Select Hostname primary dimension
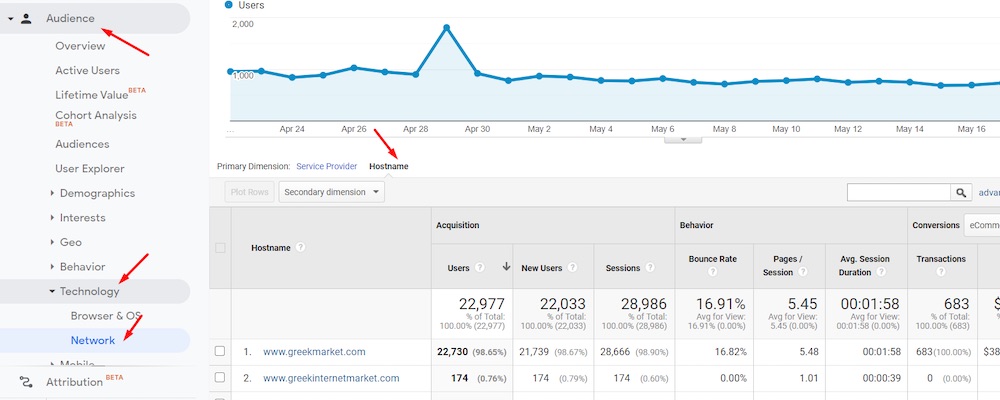Viewport: 1000px width, 400px height. pos(389,167)
